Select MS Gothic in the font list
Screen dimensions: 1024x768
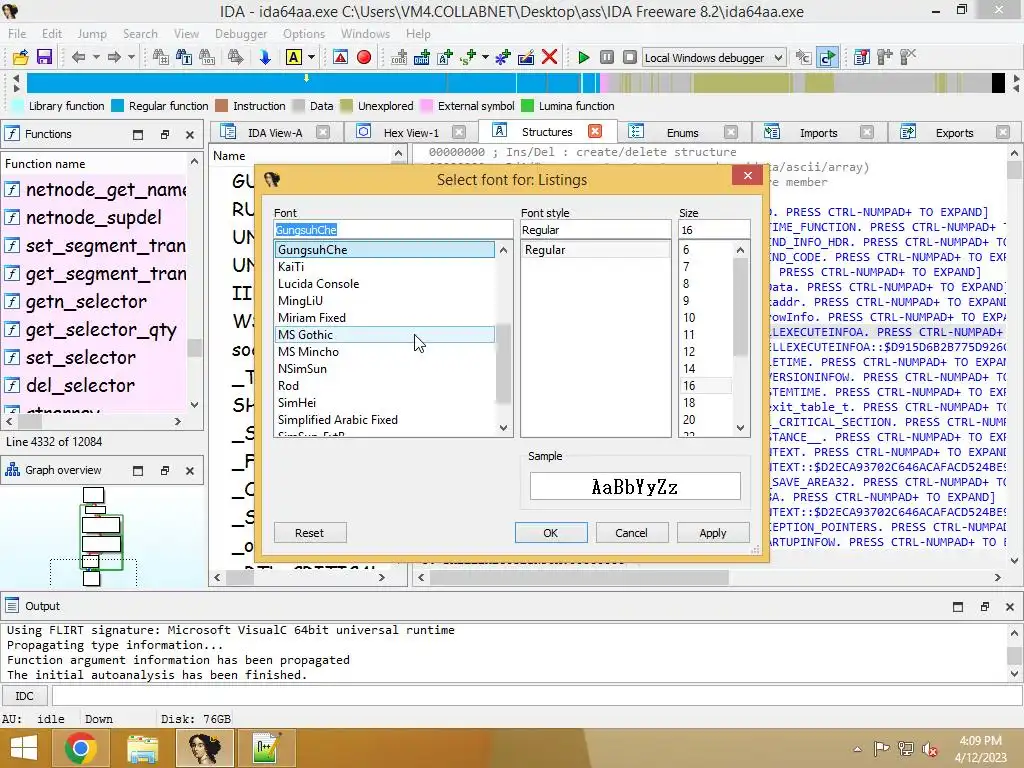[384, 334]
